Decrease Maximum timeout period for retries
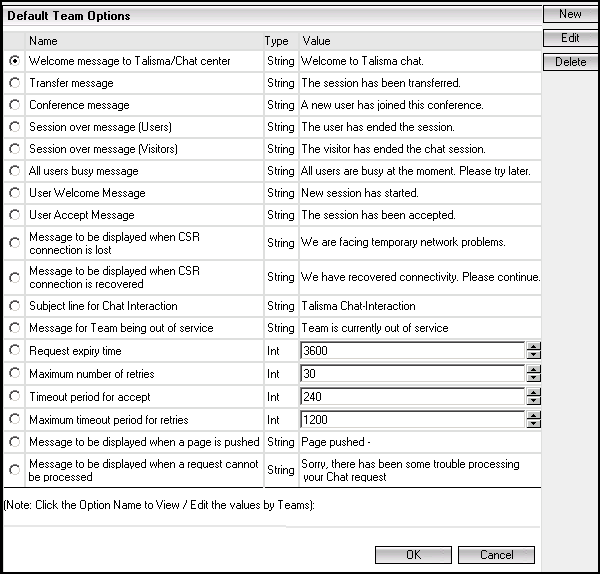Screen dimensions: 600x574 pyautogui.click(x=533, y=423)
